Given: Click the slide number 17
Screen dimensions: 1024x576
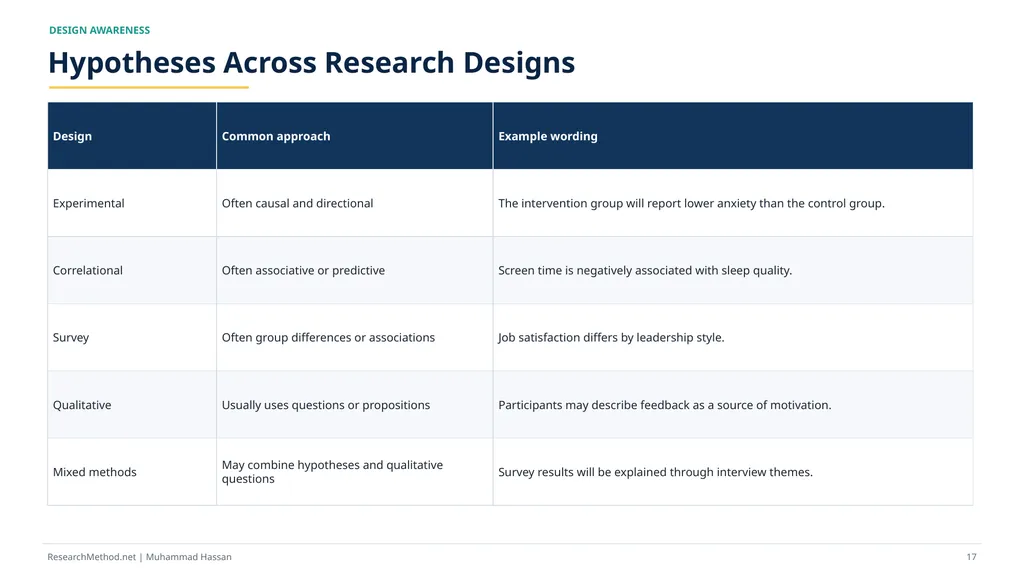Looking at the screenshot, I should tap(971, 557).
